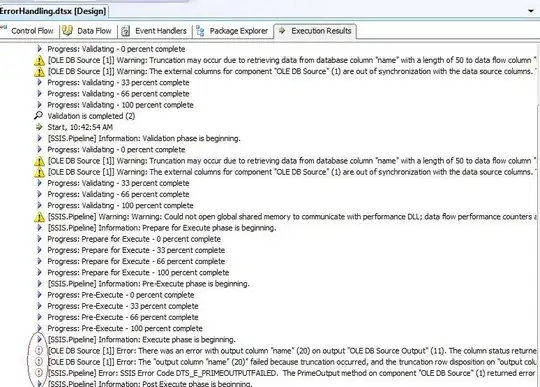Click the Event Handlers tab icon
Screen dimensions: 540x387
pyautogui.click(x=126, y=31)
